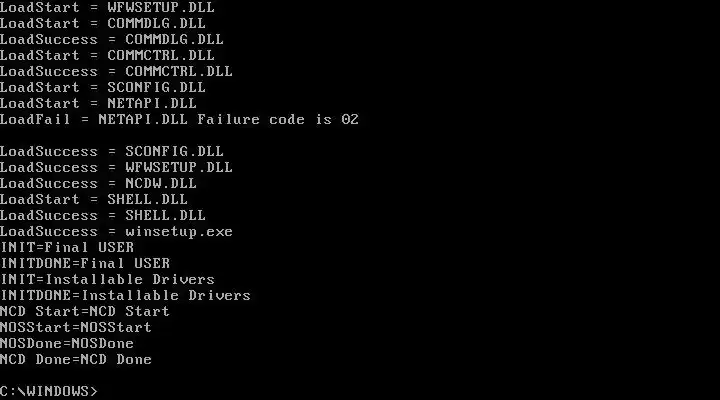
Task: Click the text 'Failure code is 02'
Action: 278,119
